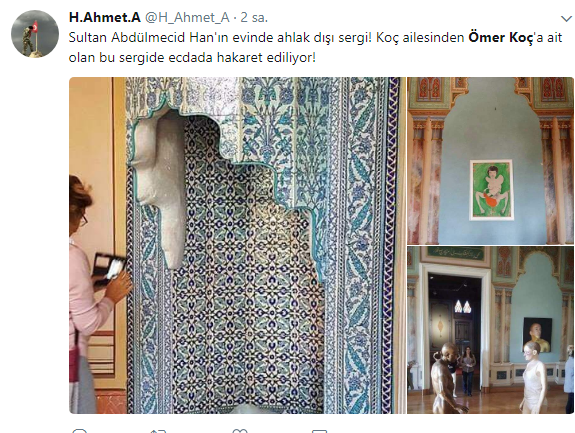Click the bronze statue in the hall photo
Image resolution: width=575 pixels, height=433 pixels.
[444, 378]
